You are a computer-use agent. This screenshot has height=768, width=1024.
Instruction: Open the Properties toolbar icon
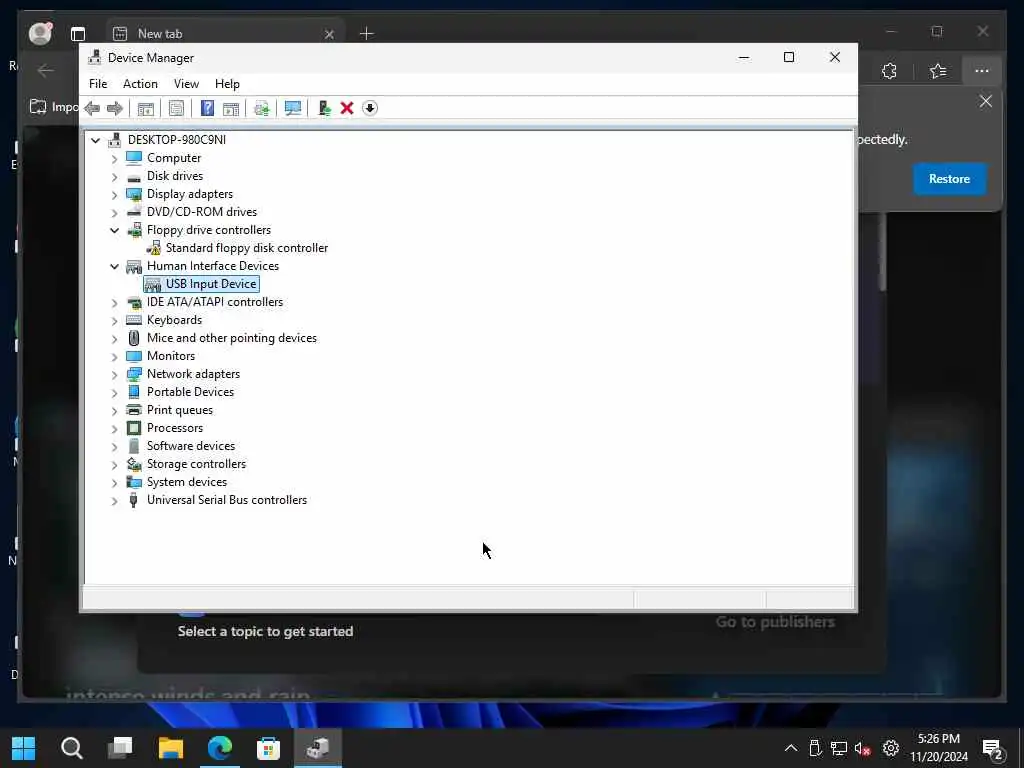click(176, 108)
